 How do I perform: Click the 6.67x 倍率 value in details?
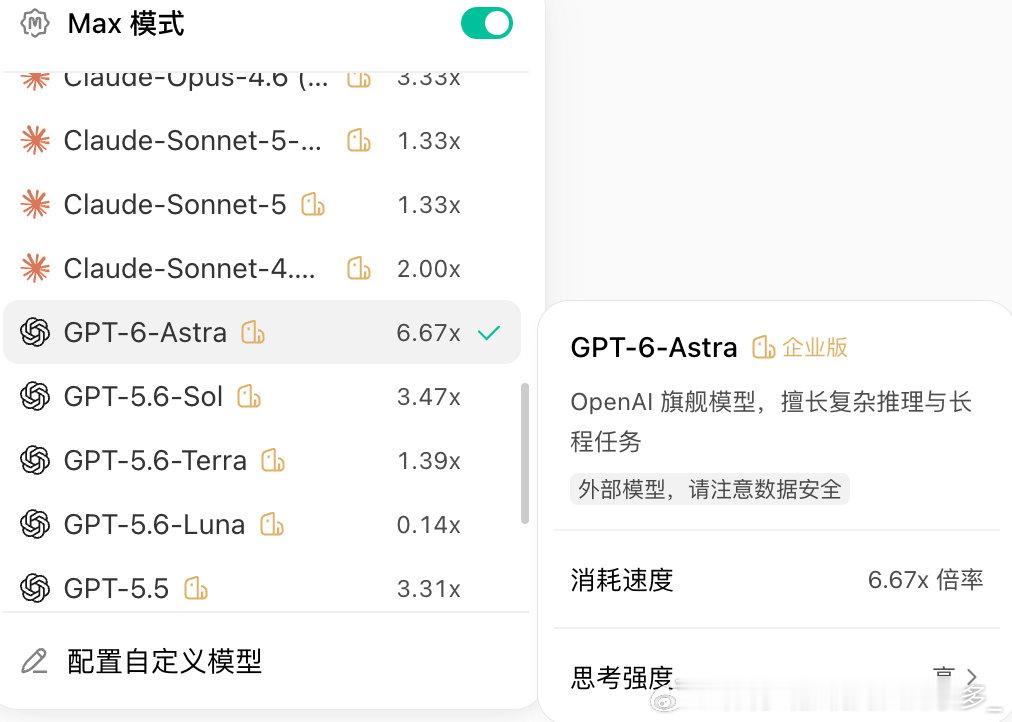coord(926,579)
